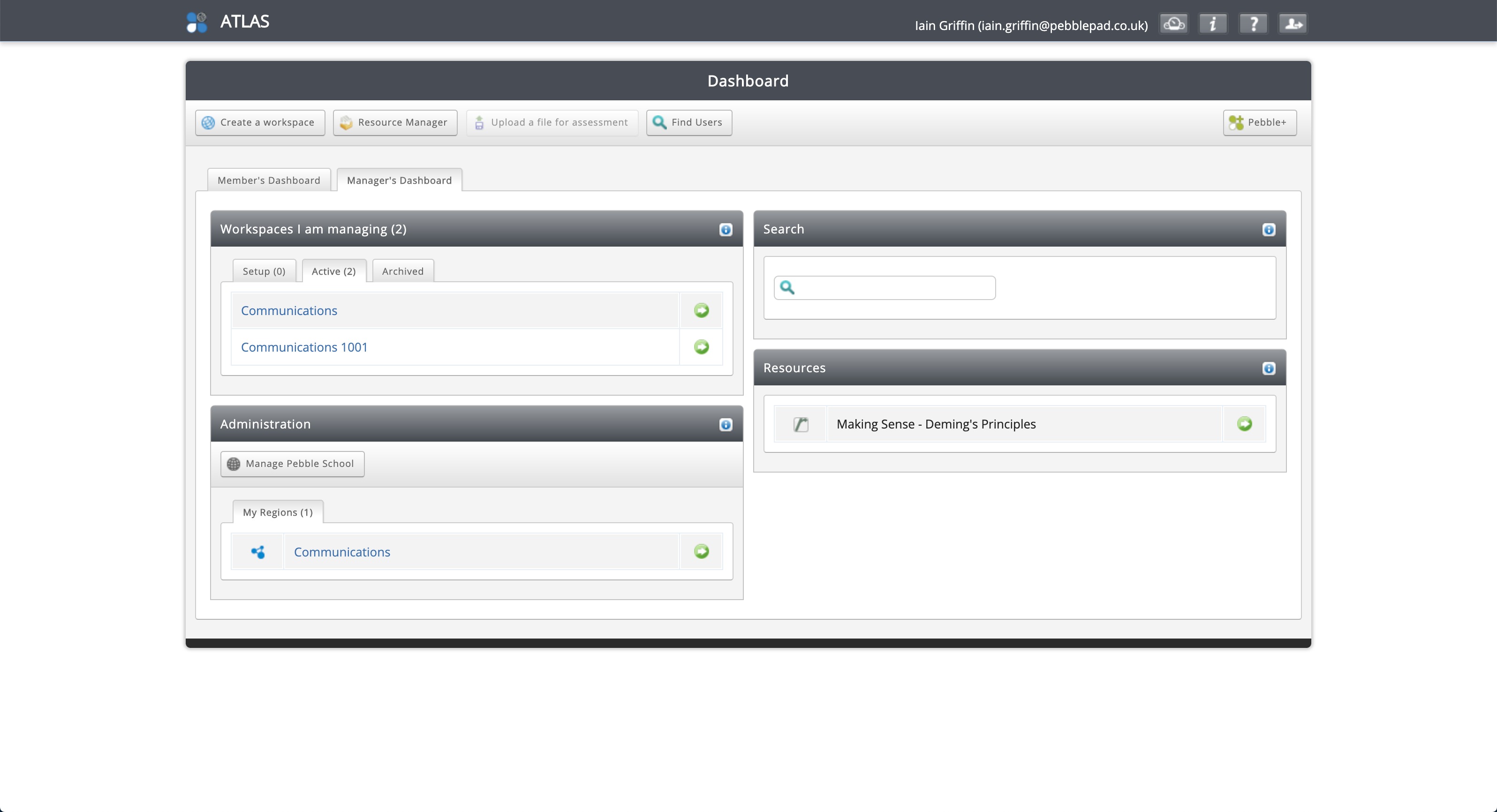
Task: Click info icon on Search panel
Action: 1269,229
